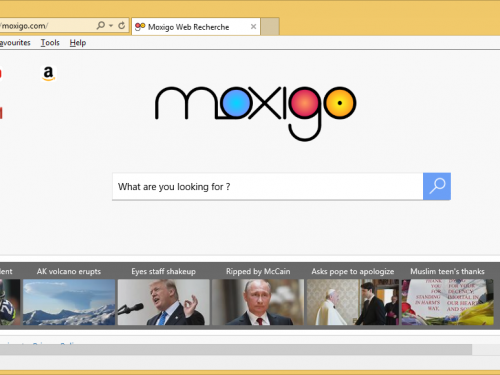Open the 'AK volcano erupts' headline

tap(69, 271)
